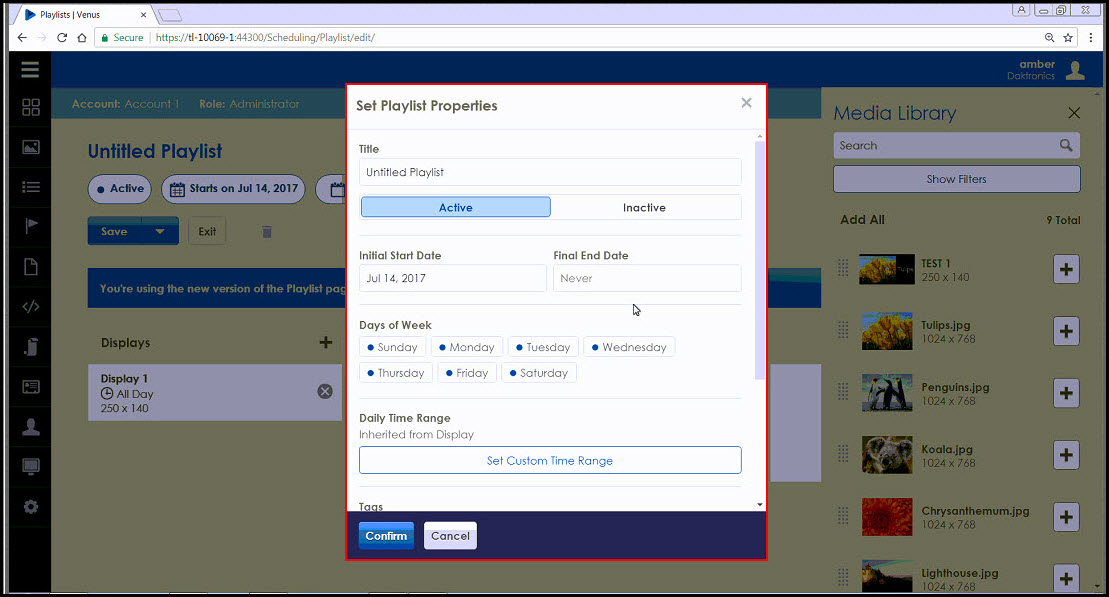Click the settings gear icon in the sidebar
Image resolution: width=1109 pixels, height=597 pixels.
[x=31, y=507]
